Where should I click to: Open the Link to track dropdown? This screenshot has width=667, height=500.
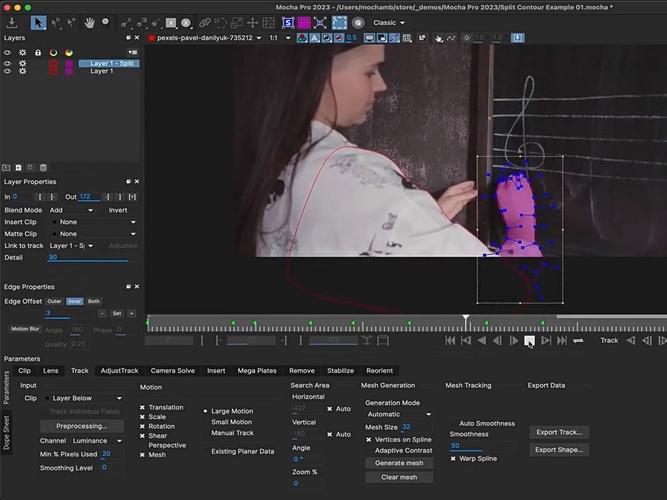tap(71, 246)
